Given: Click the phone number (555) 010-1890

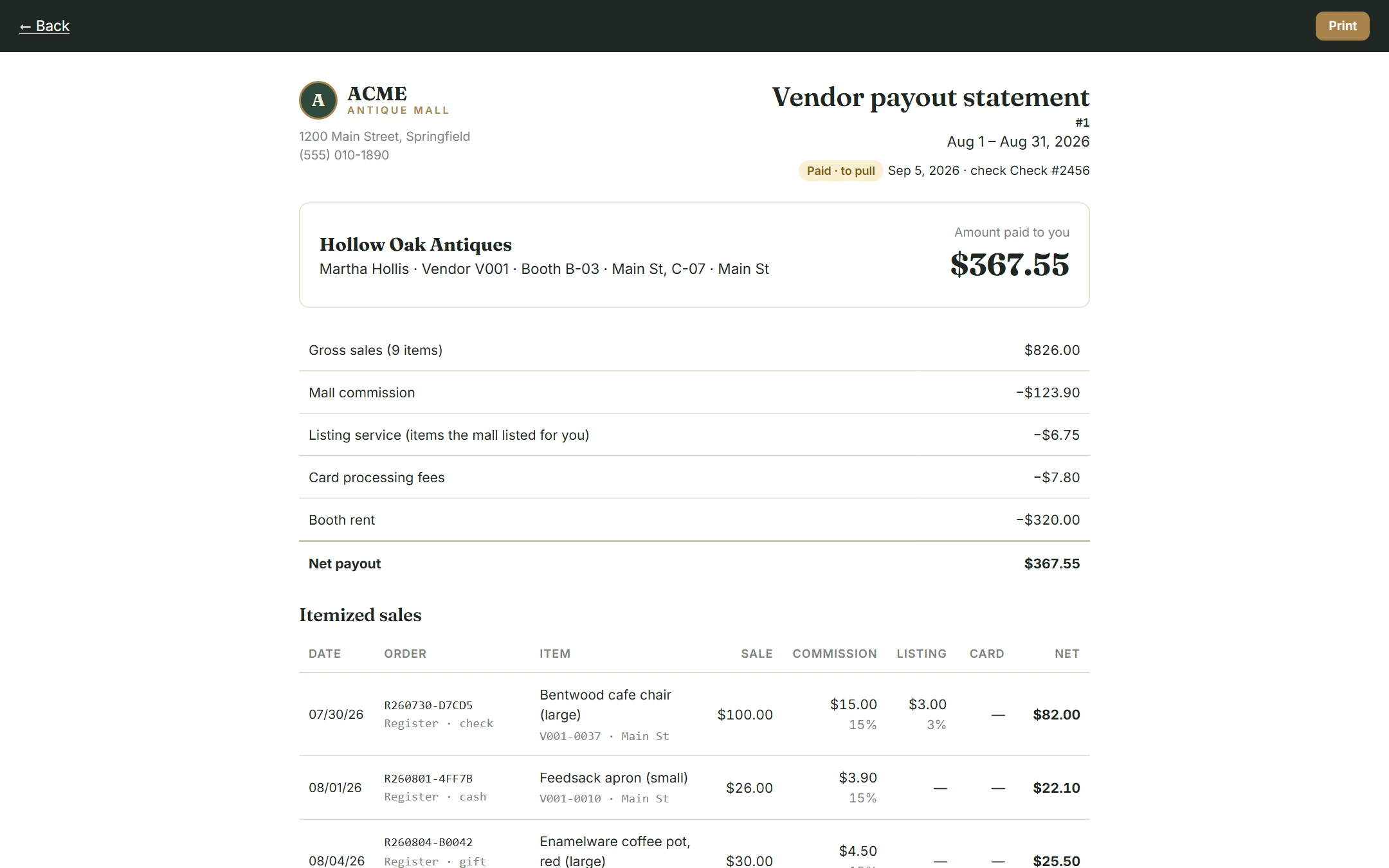Looking at the screenshot, I should tap(344, 155).
